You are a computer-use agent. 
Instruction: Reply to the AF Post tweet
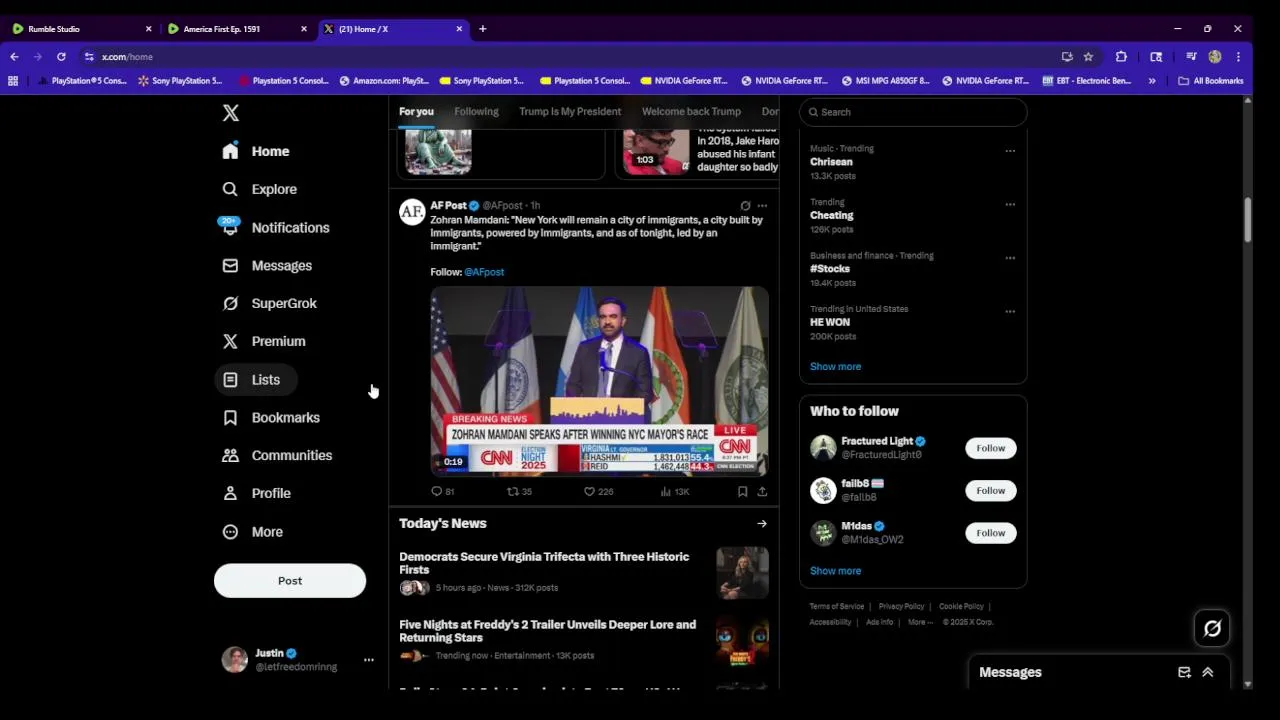436,491
